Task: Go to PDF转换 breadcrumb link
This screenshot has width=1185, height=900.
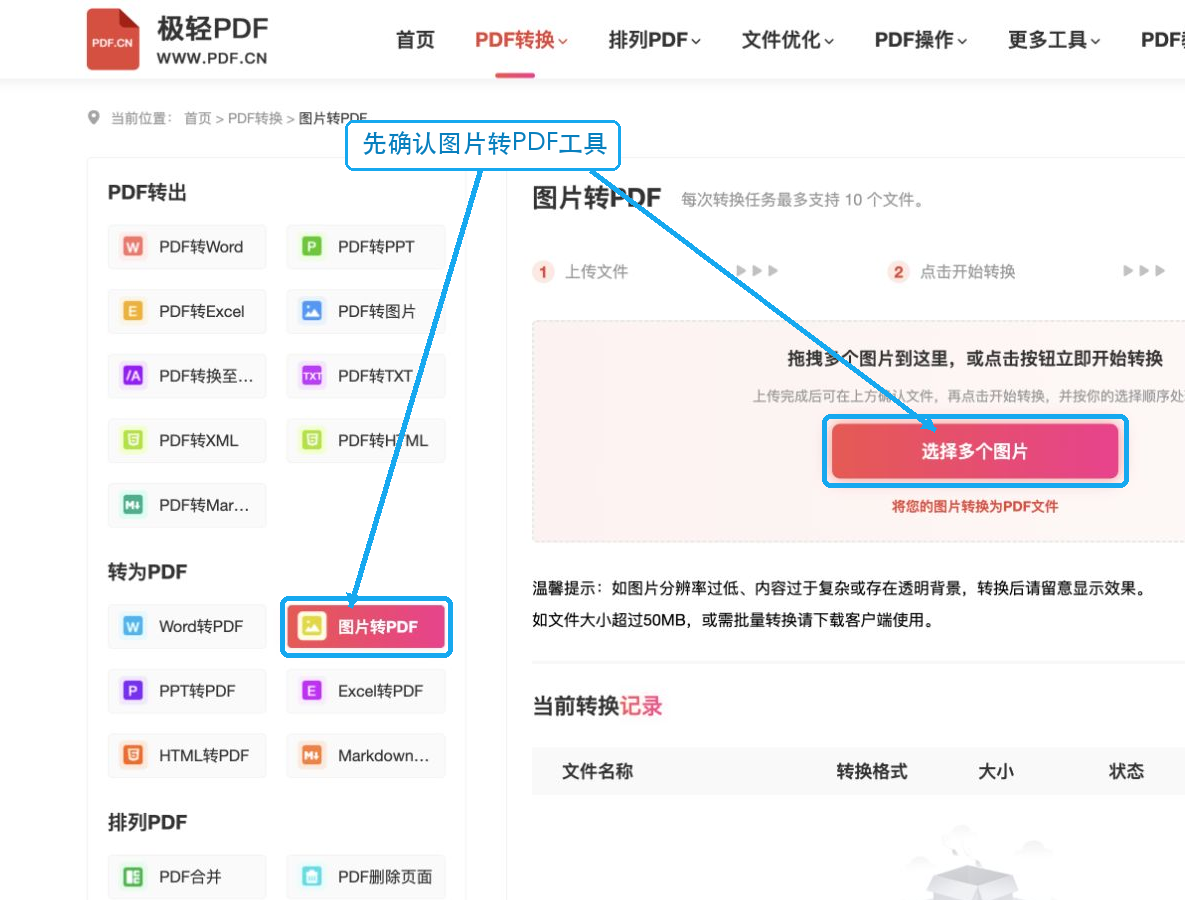Action: pyautogui.click(x=255, y=118)
